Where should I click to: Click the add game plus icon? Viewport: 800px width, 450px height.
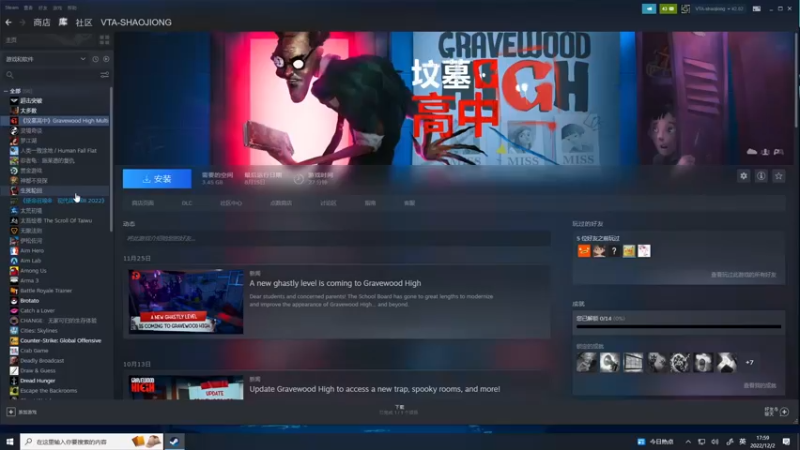point(11,412)
